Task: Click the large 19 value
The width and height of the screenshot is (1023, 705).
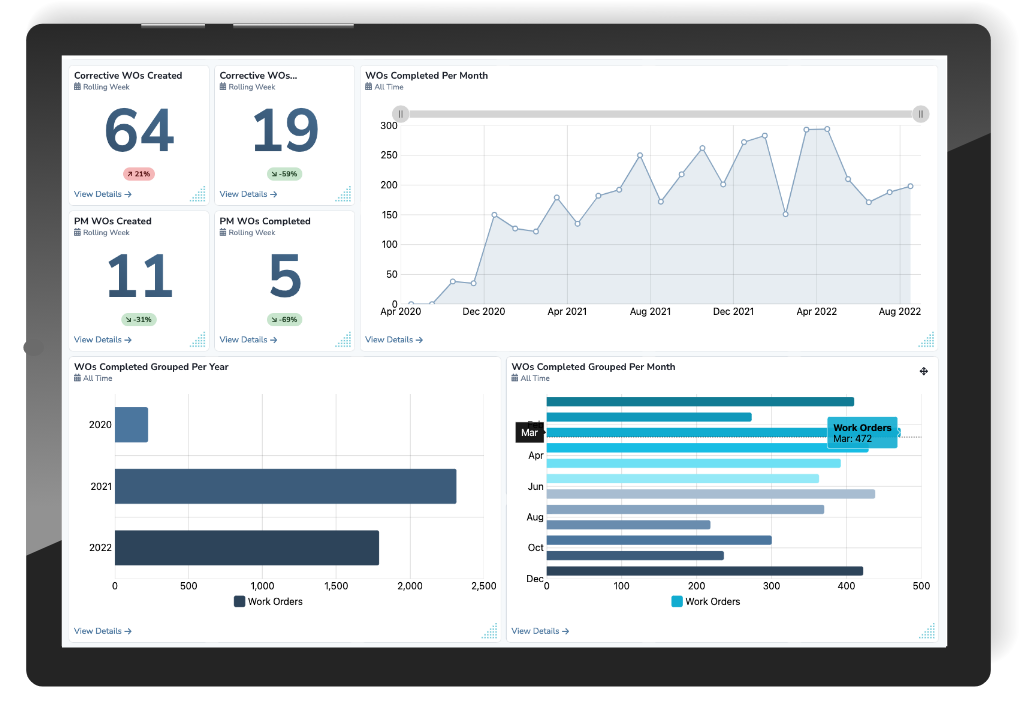Action: coord(285,130)
